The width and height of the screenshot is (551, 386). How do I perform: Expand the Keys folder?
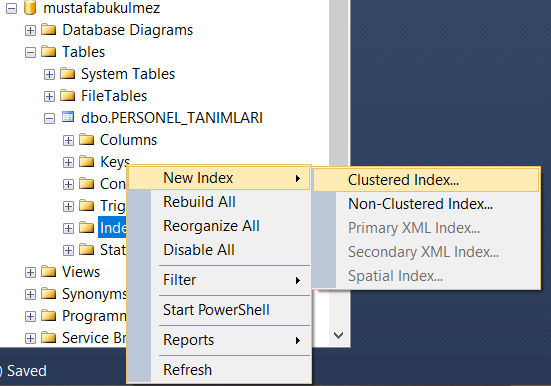(68, 162)
